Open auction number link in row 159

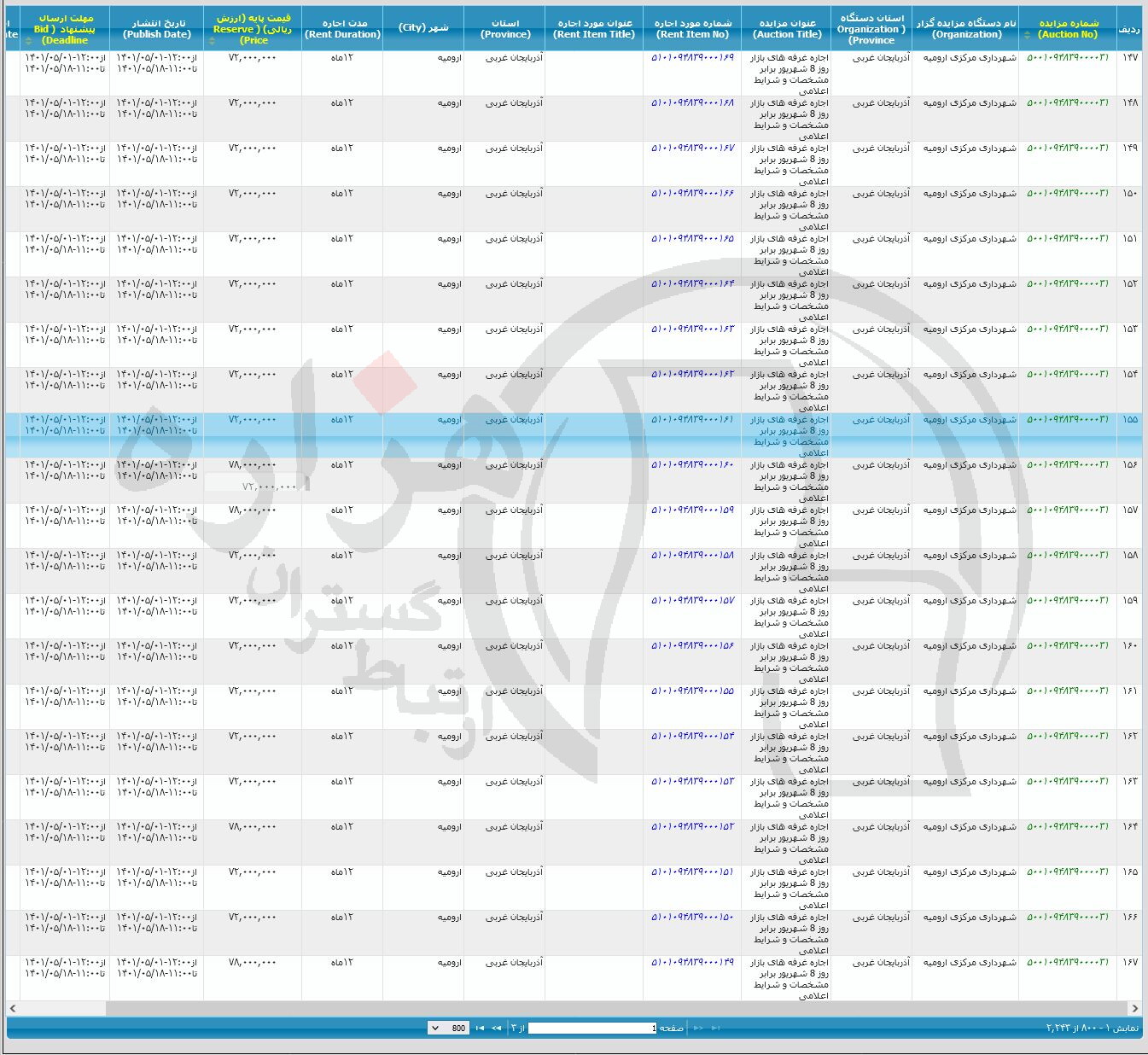click(x=1067, y=600)
